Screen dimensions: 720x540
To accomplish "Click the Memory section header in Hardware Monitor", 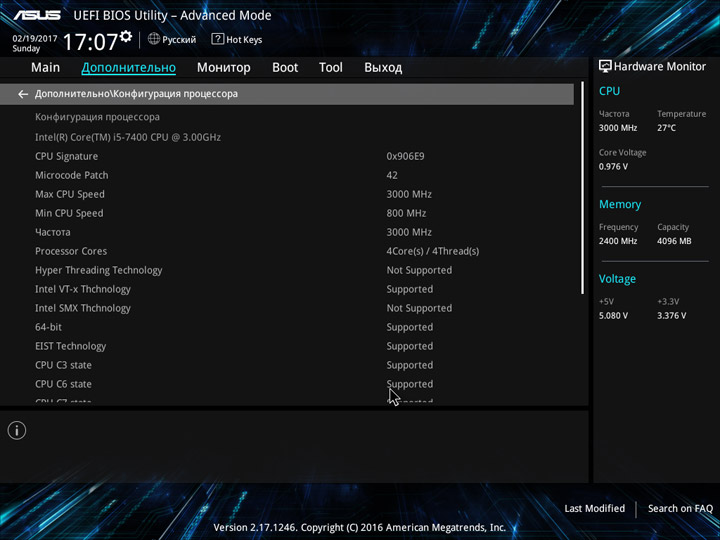I will tap(620, 204).
